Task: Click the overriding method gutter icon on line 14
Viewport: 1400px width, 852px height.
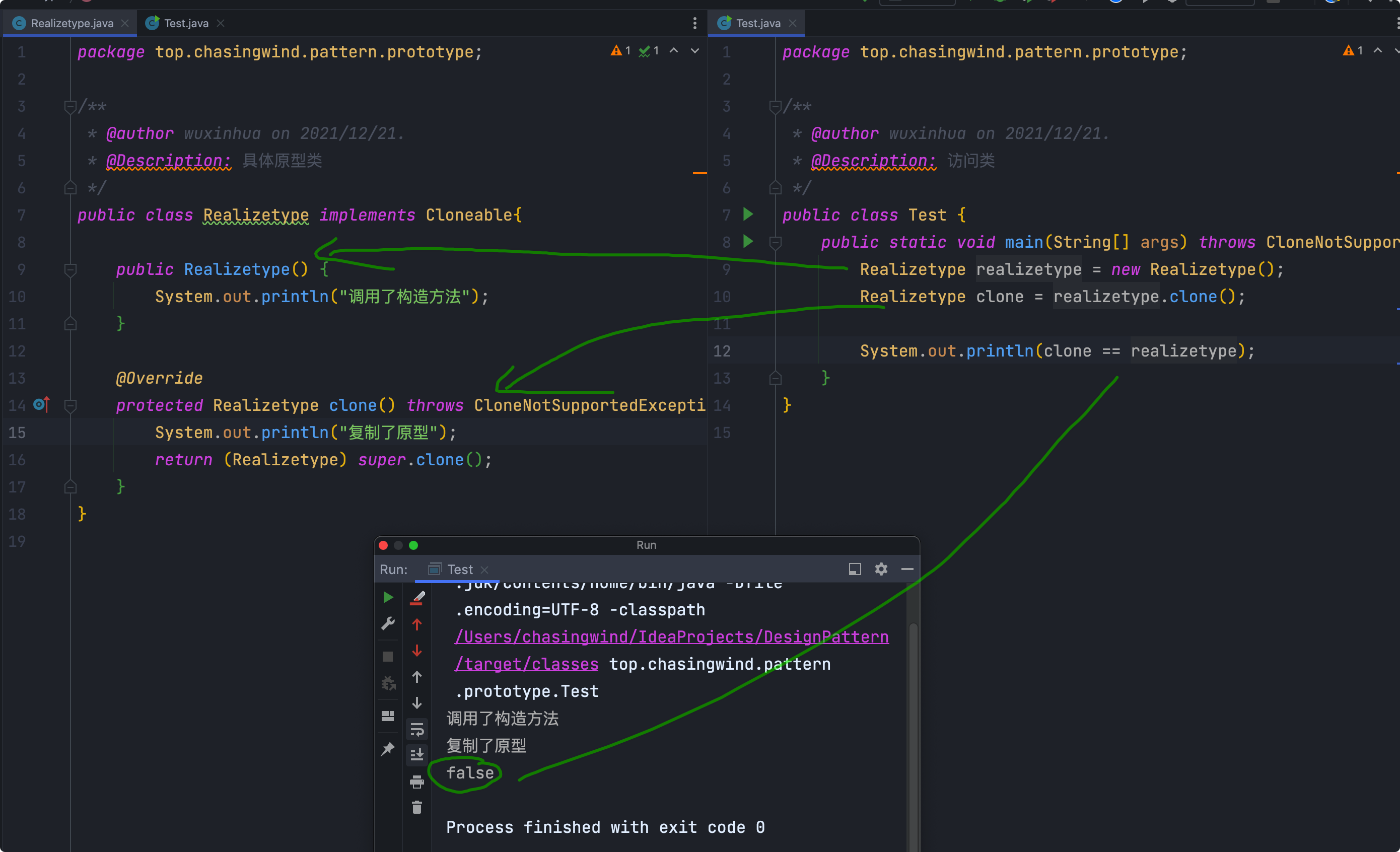Action: click(41, 405)
